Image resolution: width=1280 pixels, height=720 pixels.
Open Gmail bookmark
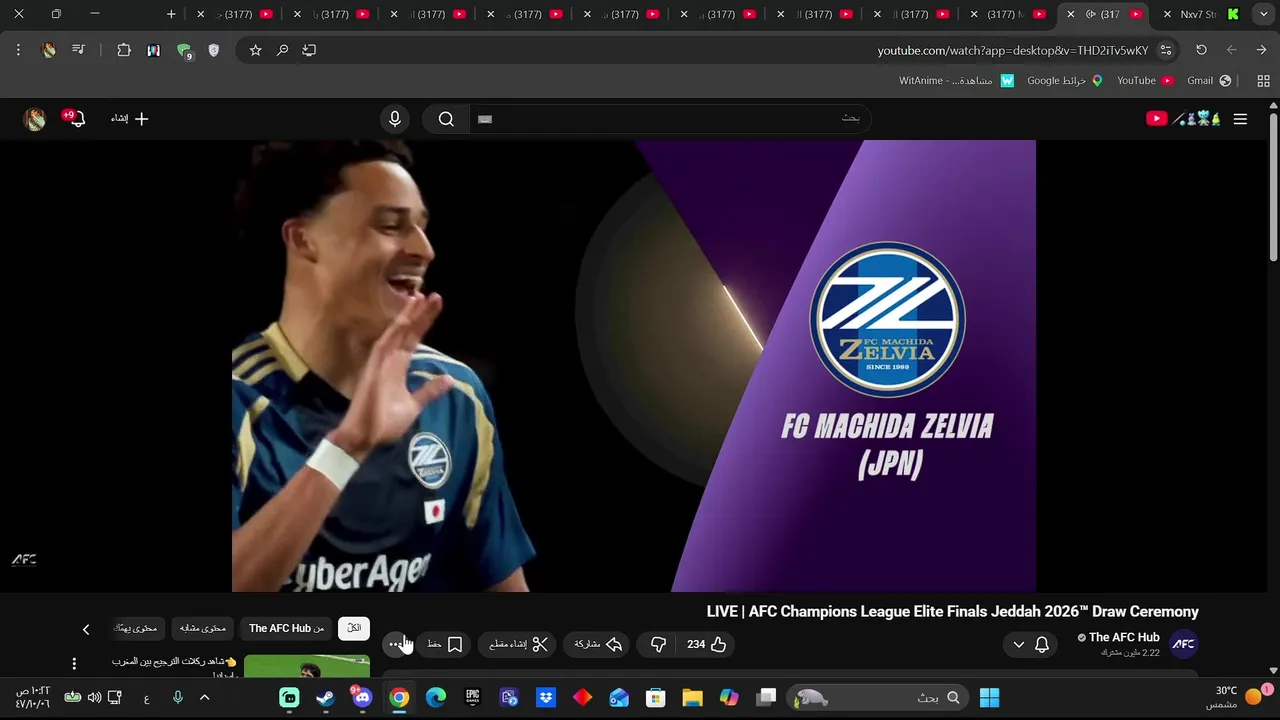tap(1209, 81)
